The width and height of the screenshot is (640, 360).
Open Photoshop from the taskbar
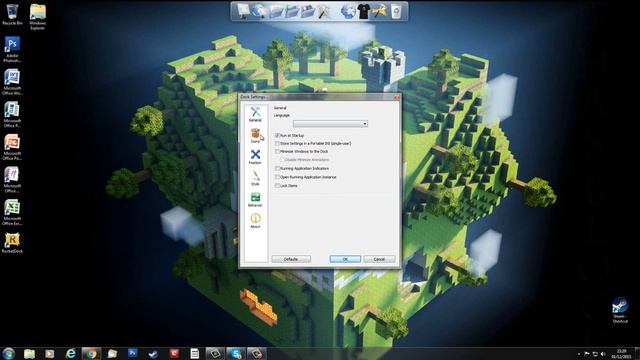click(x=133, y=353)
